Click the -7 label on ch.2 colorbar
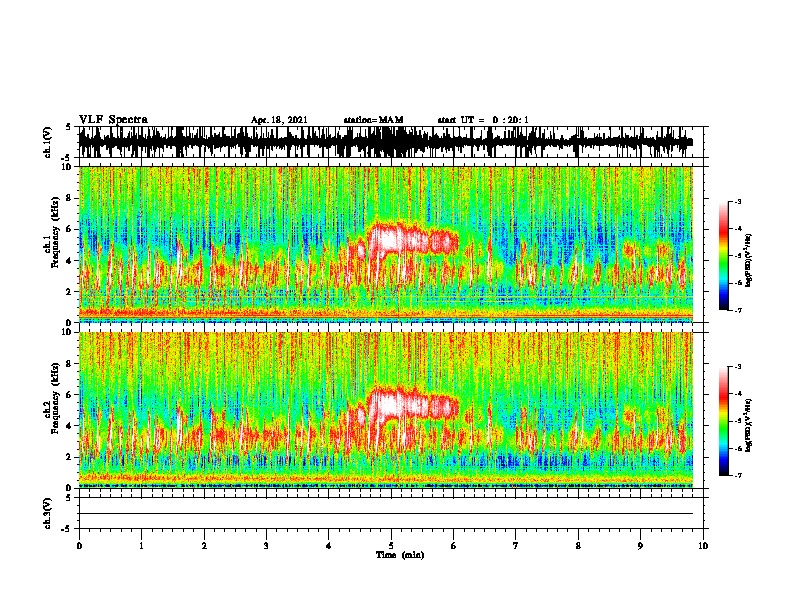 coord(737,475)
